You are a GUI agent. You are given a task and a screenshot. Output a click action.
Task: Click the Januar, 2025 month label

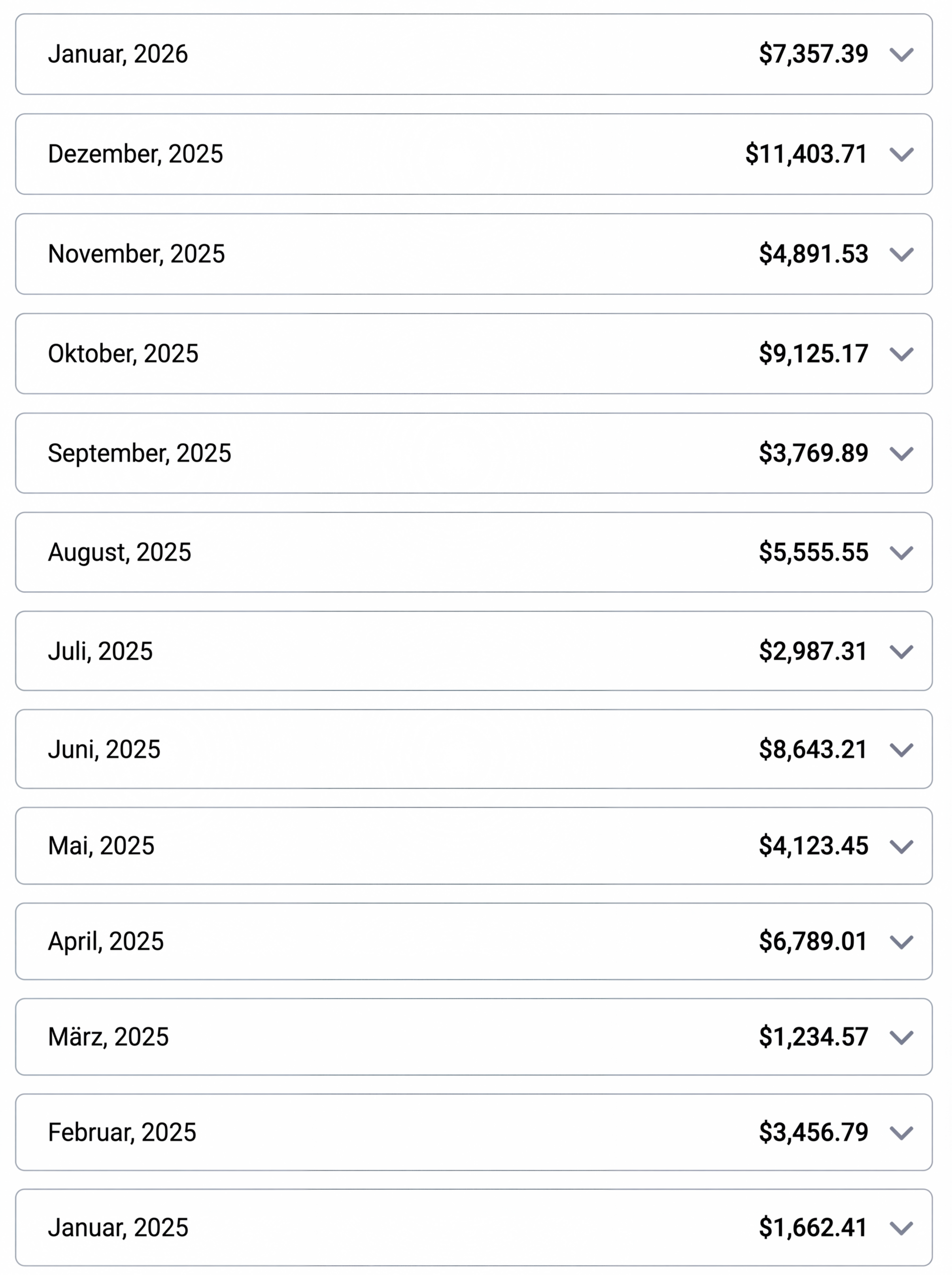pyautogui.click(x=118, y=1227)
